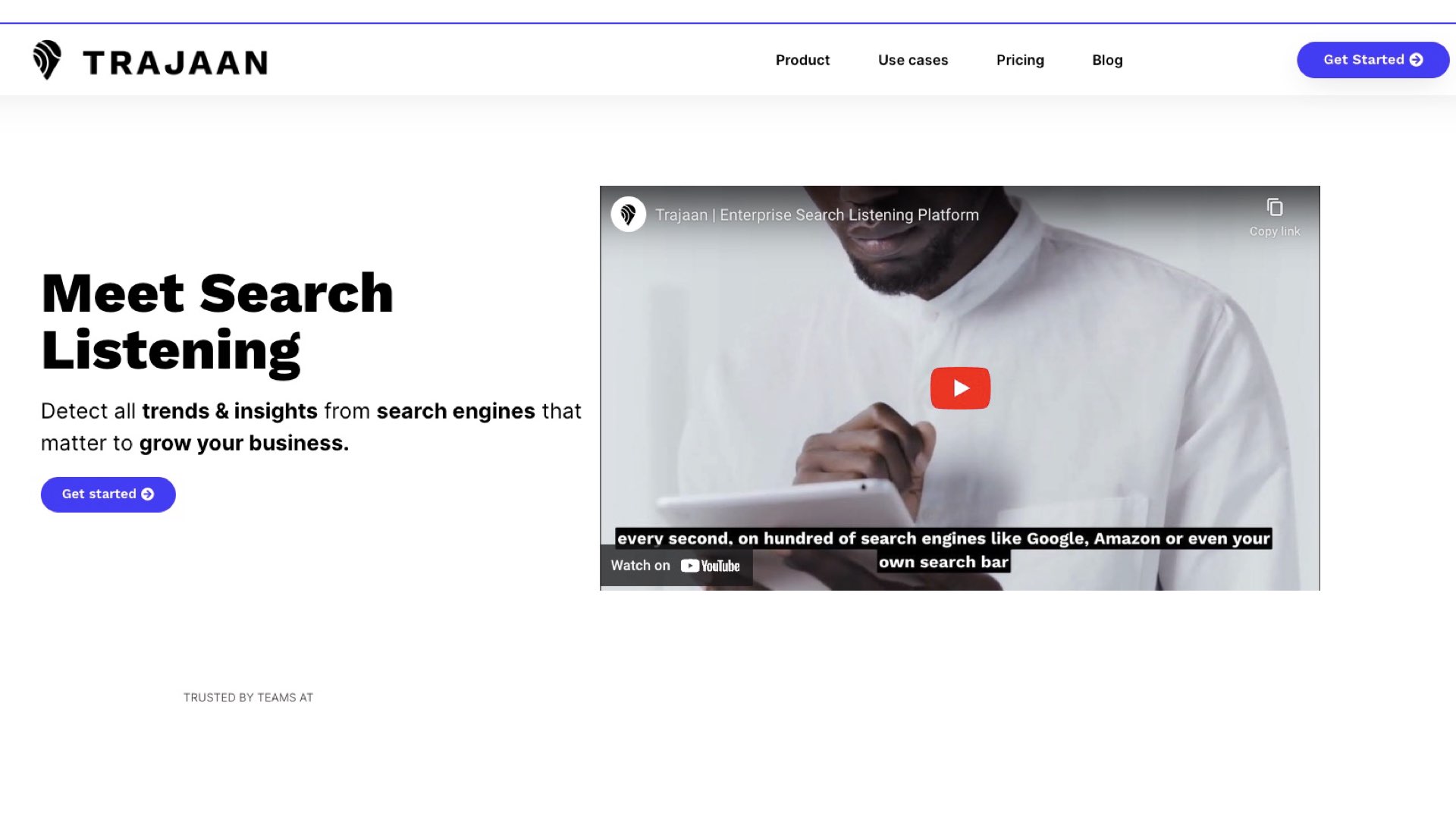1456x819 pixels.
Task: Click the arrow icon in hero Get started
Action: (148, 494)
